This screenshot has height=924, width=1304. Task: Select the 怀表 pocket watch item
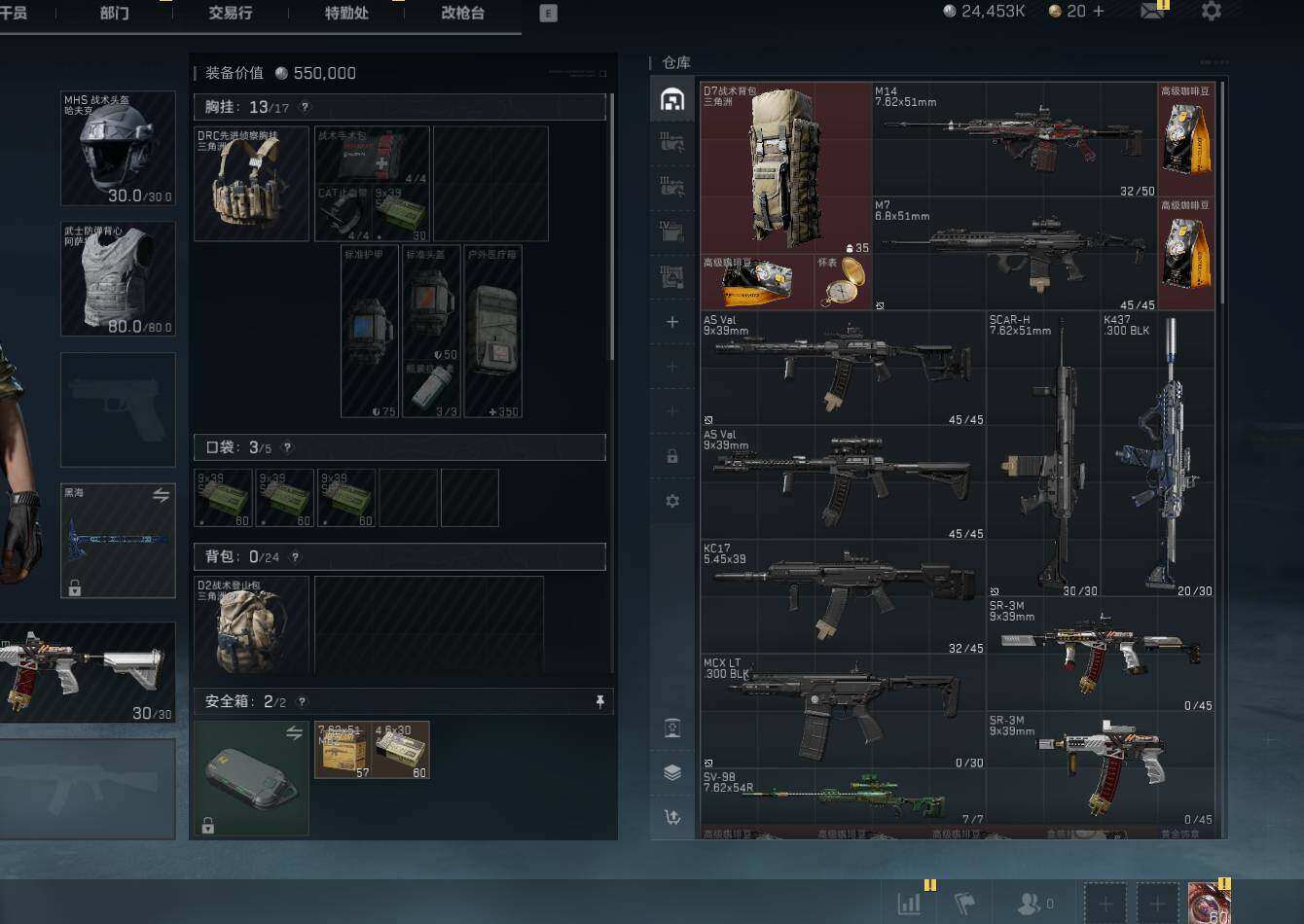tap(844, 282)
